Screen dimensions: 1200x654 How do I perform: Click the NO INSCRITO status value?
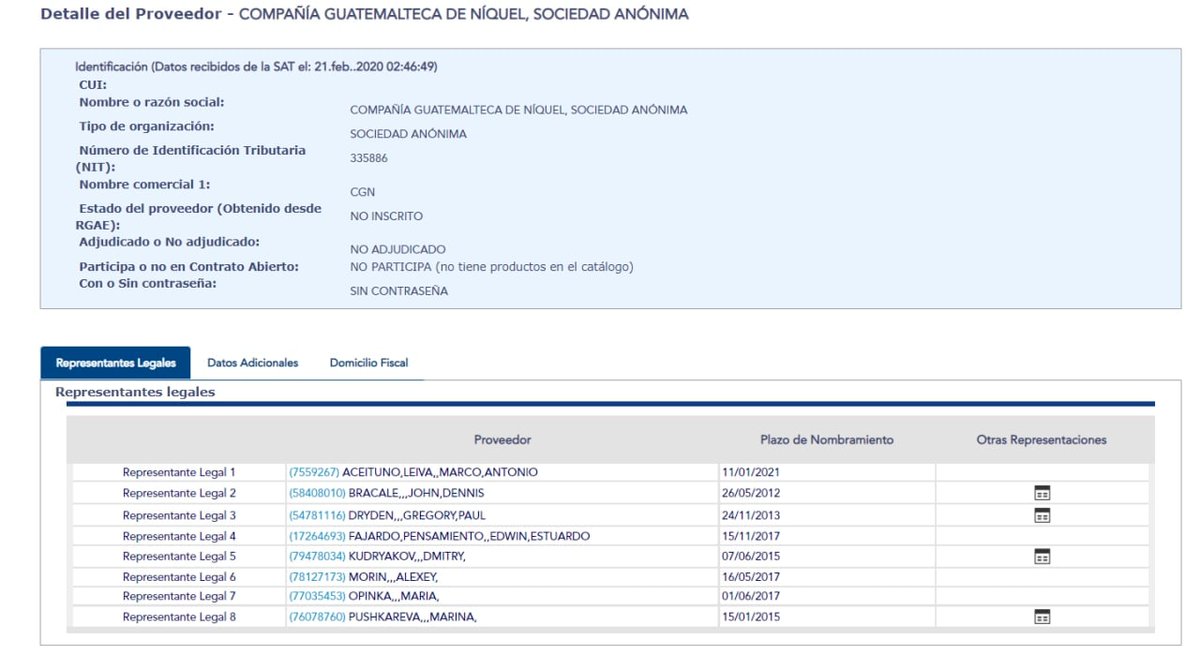point(386,216)
